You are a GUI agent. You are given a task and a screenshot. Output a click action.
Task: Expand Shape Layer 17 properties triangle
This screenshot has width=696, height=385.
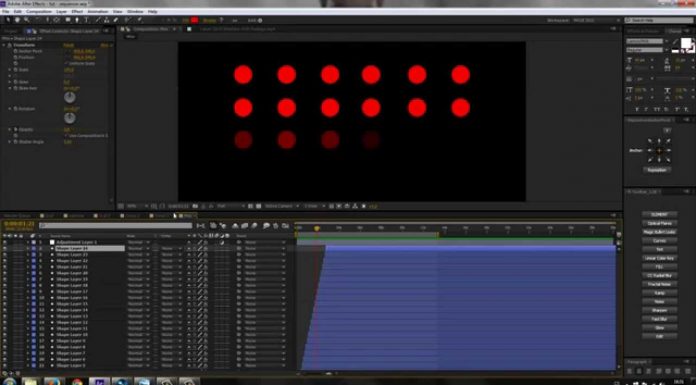point(28,291)
